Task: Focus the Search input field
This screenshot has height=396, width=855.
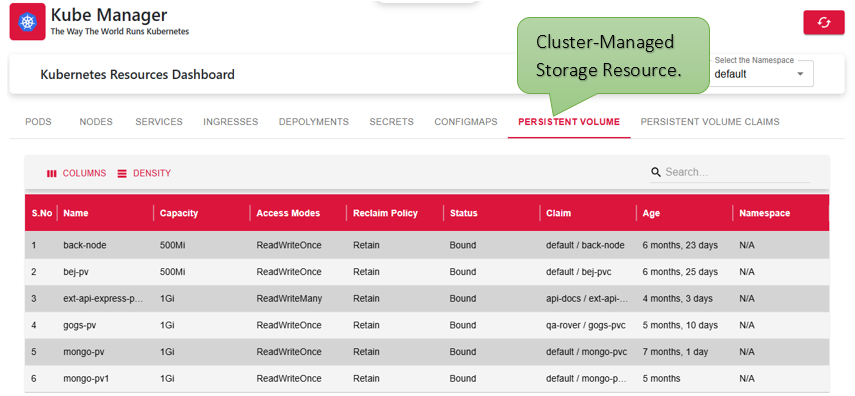Action: click(x=737, y=172)
